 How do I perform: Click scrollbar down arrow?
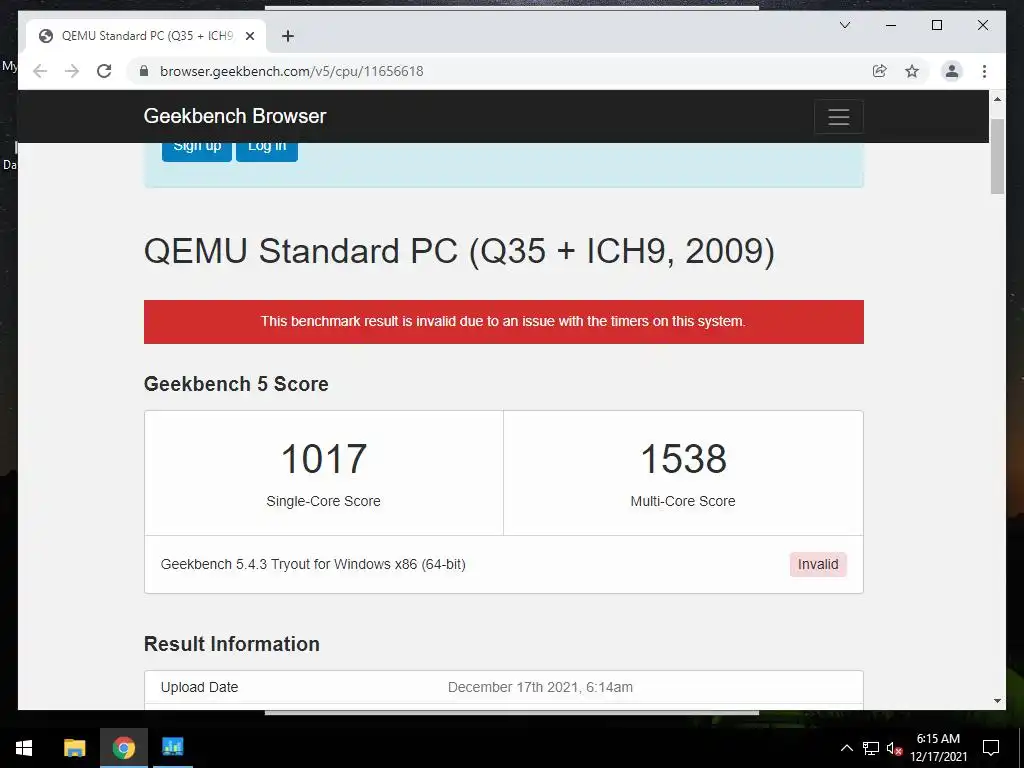tap(997, 701)
